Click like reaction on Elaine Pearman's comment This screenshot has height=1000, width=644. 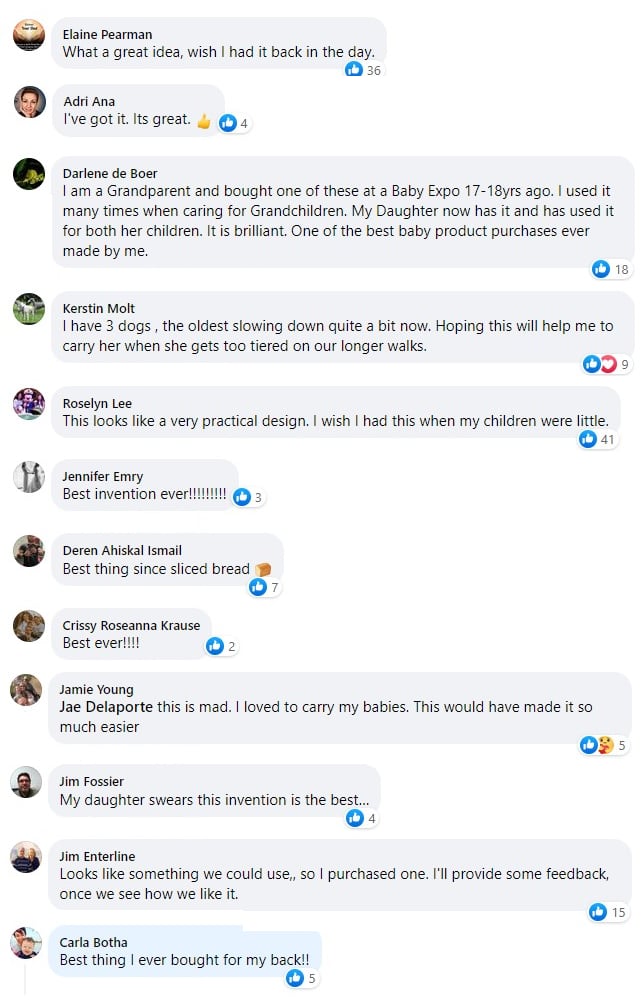tap(354, 69)
